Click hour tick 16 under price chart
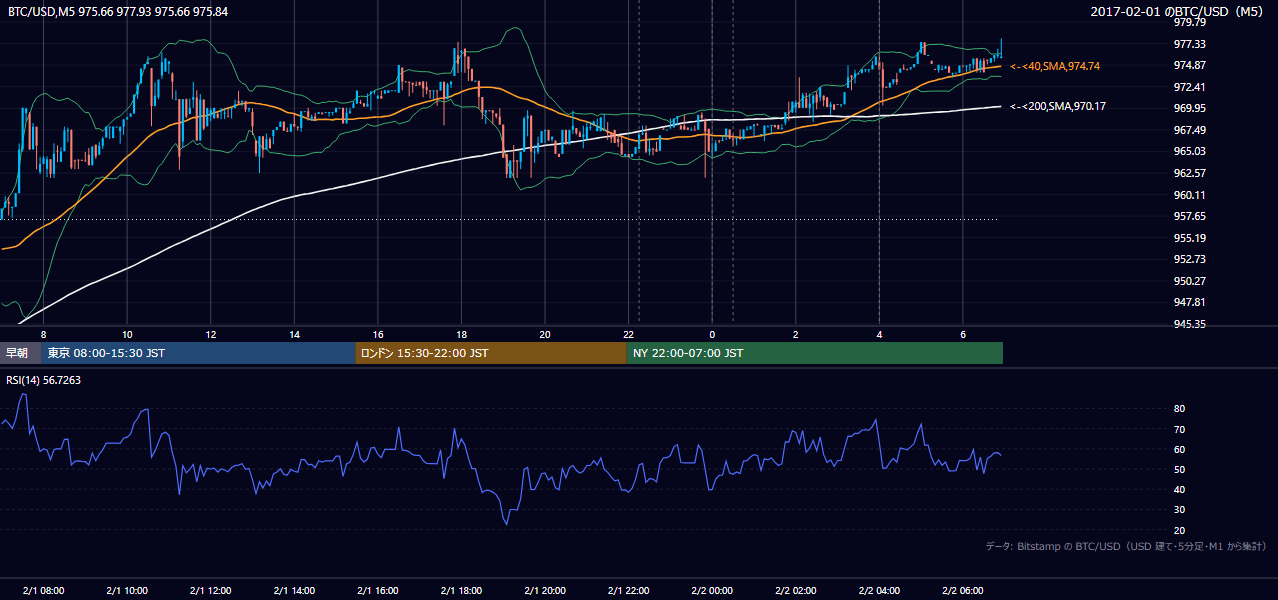Screen dimensions: 1278x600 tap(377, 334)
